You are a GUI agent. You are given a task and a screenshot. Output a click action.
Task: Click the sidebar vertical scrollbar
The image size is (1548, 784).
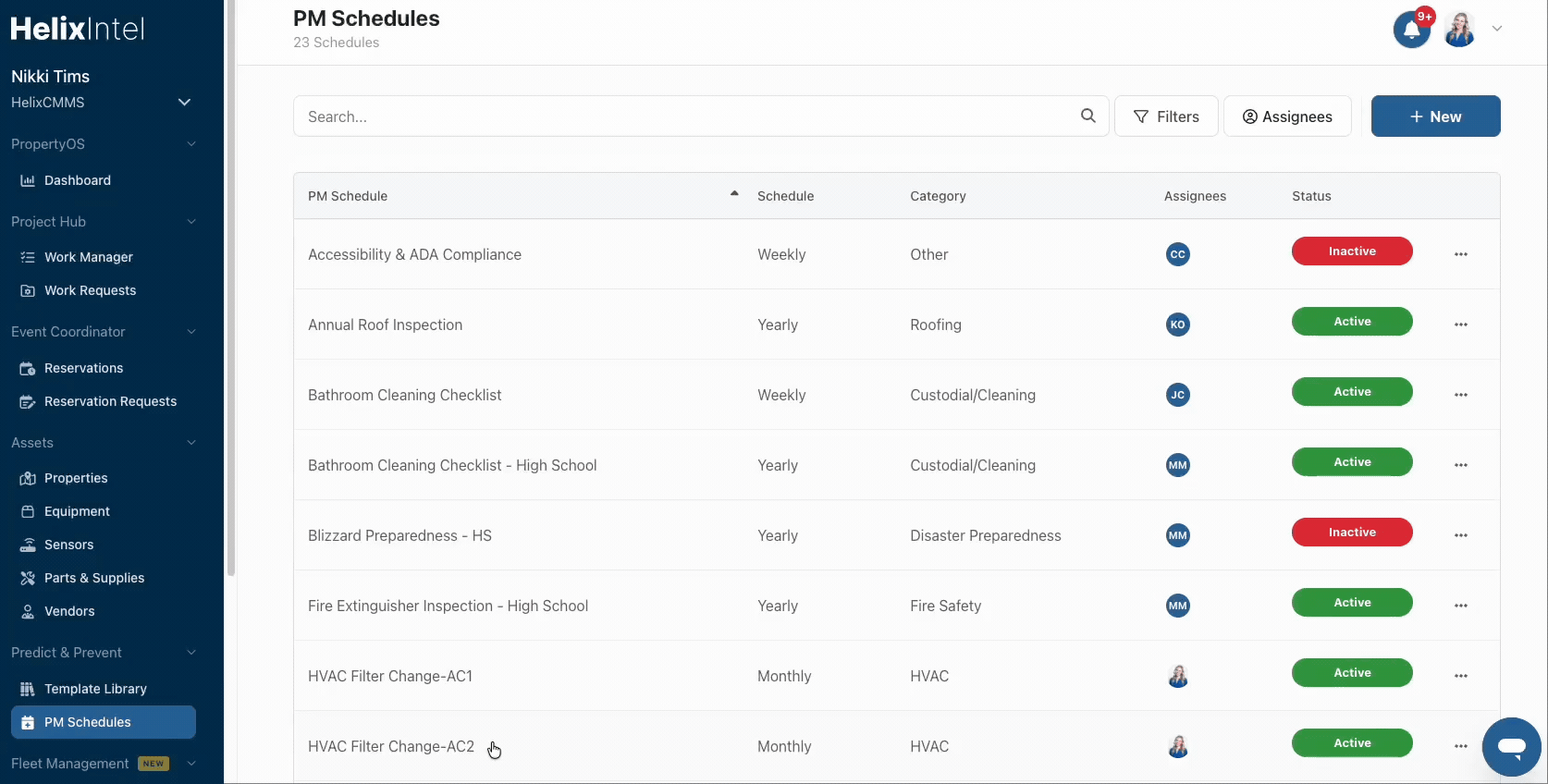[230, 287]
